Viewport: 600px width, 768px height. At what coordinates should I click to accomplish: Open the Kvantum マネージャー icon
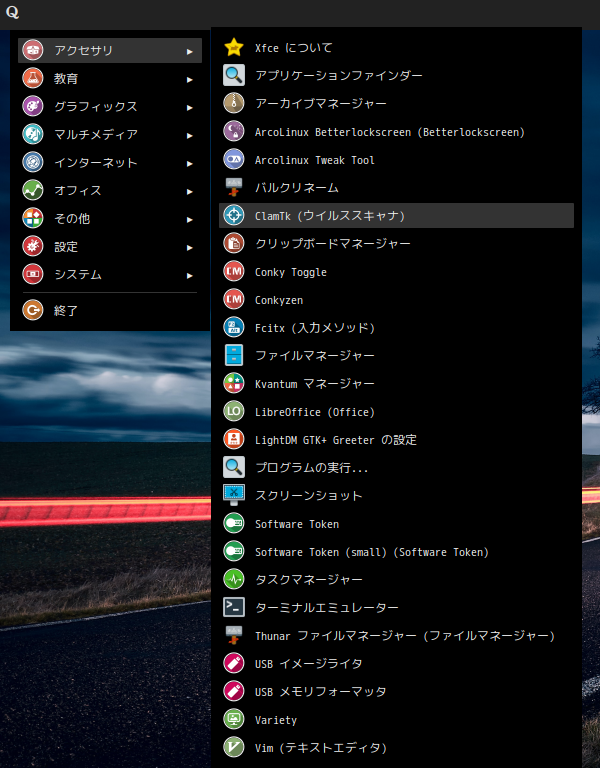tap(234, 384)
